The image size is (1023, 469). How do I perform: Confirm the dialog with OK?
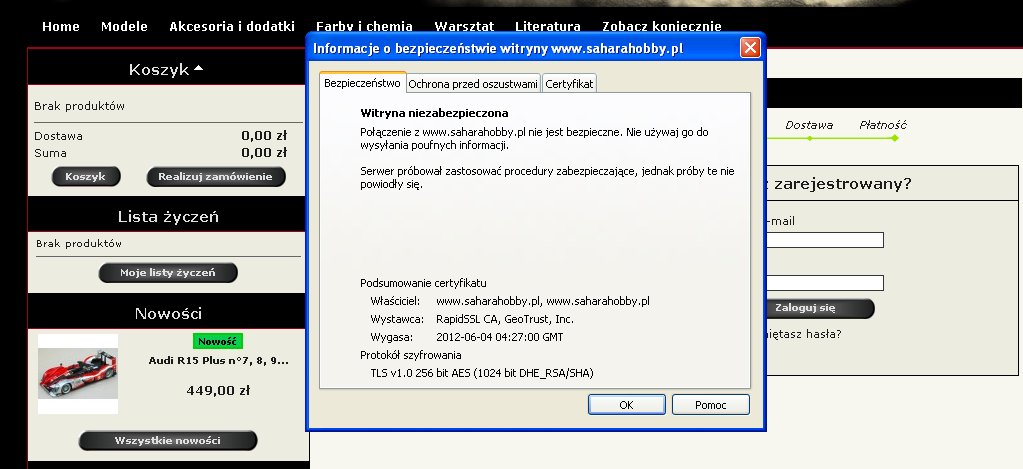pos(626,404)
